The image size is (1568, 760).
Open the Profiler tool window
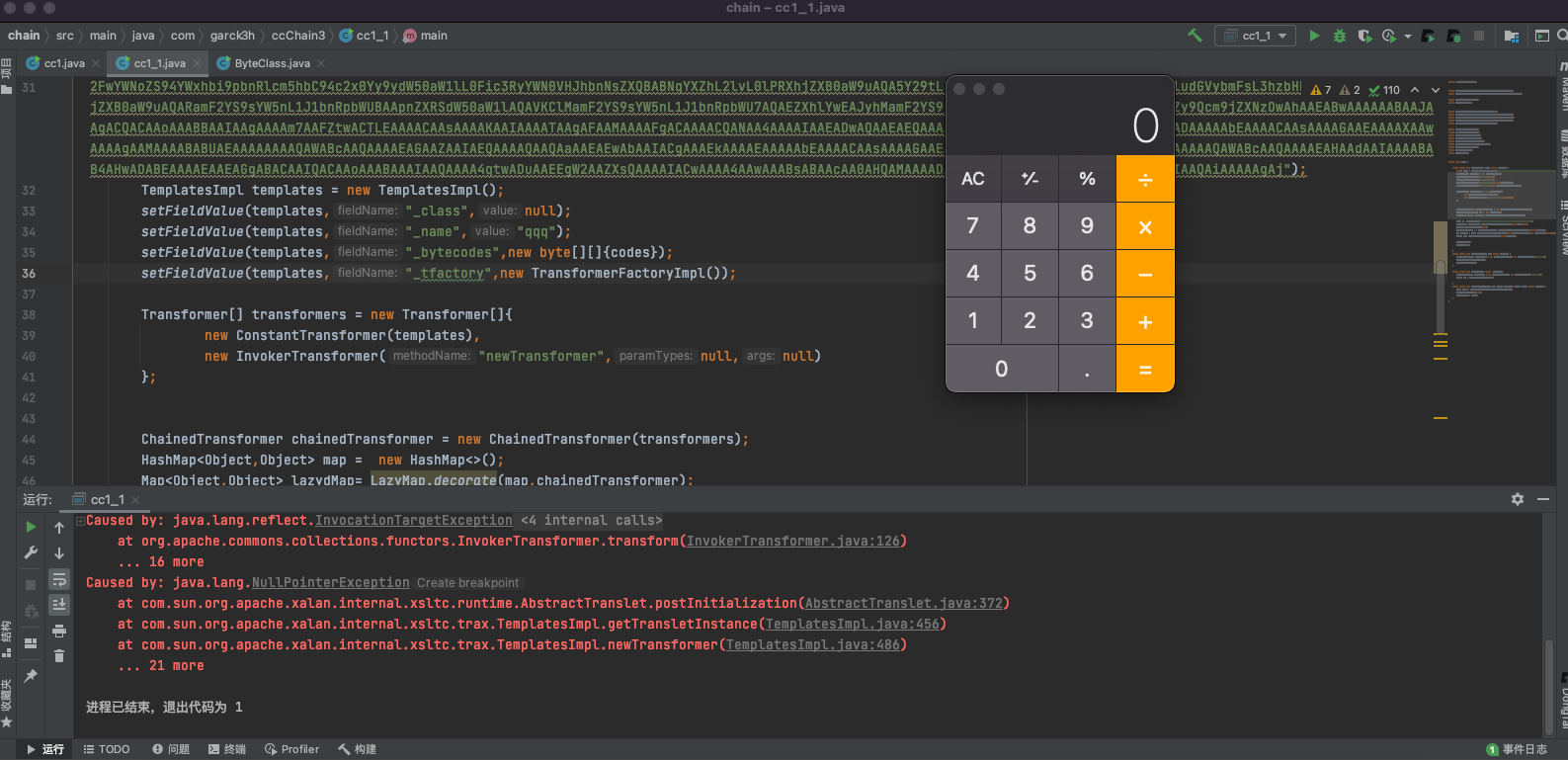pos(292,749)
